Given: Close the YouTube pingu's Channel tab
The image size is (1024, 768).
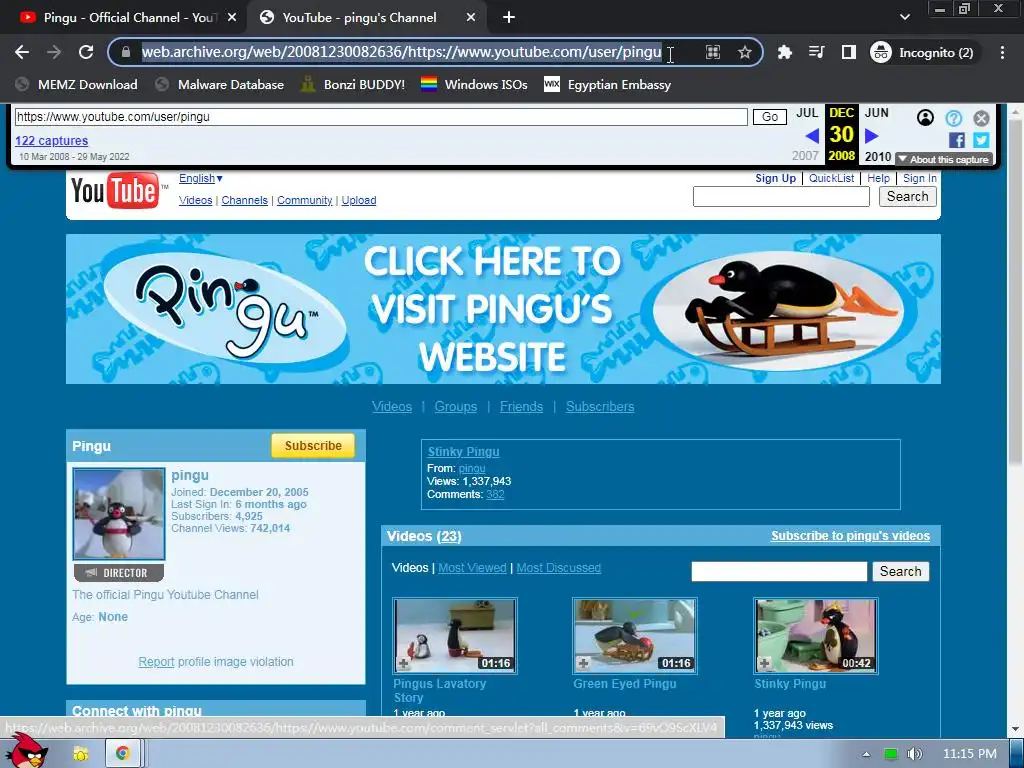Looking at the screenshot, I should (x=471, y=18).
